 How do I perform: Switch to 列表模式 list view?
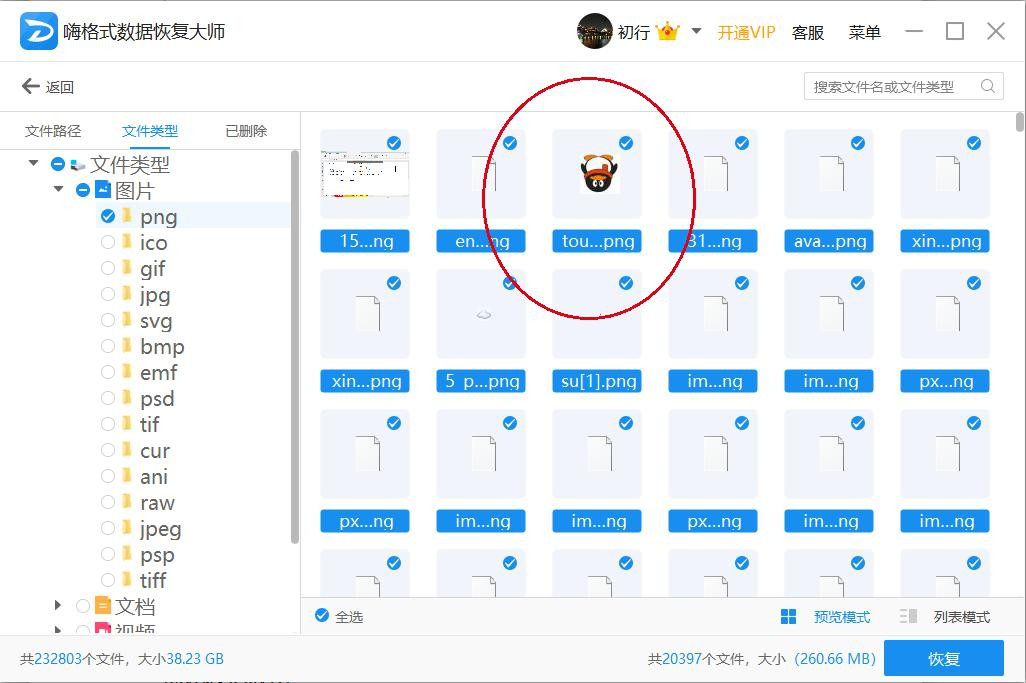961,616
